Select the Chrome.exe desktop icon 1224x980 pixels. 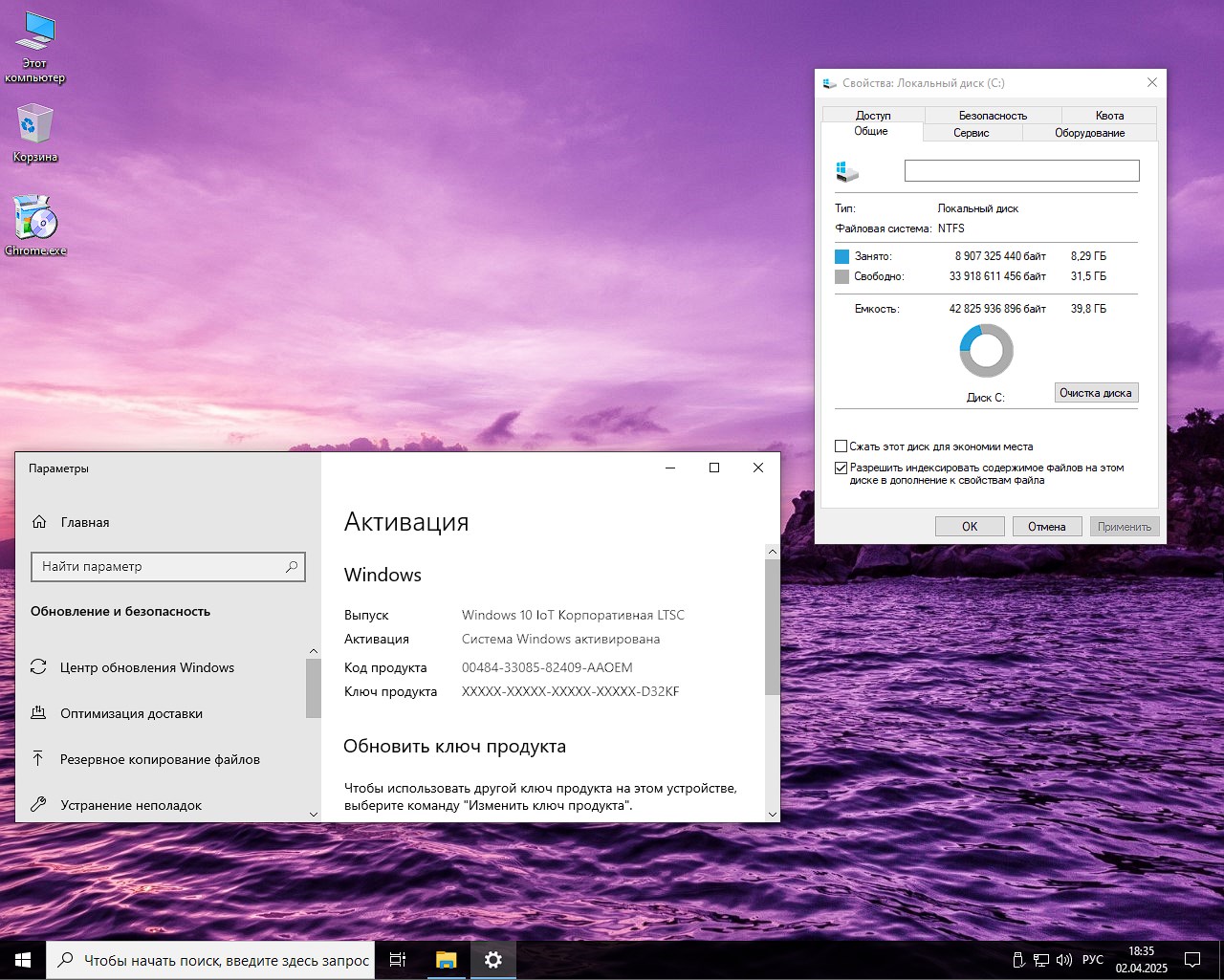tap(35, 226)
